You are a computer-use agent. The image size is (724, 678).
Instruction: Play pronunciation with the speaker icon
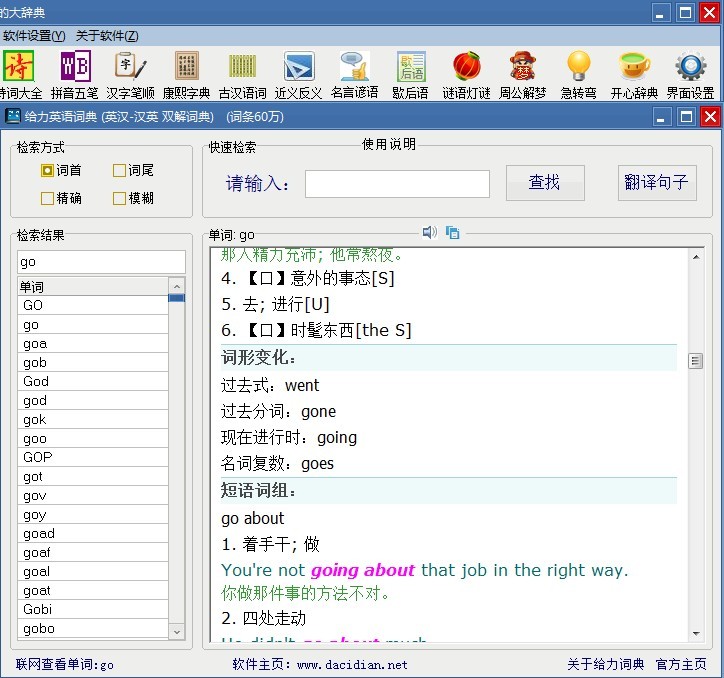(429, 233)
